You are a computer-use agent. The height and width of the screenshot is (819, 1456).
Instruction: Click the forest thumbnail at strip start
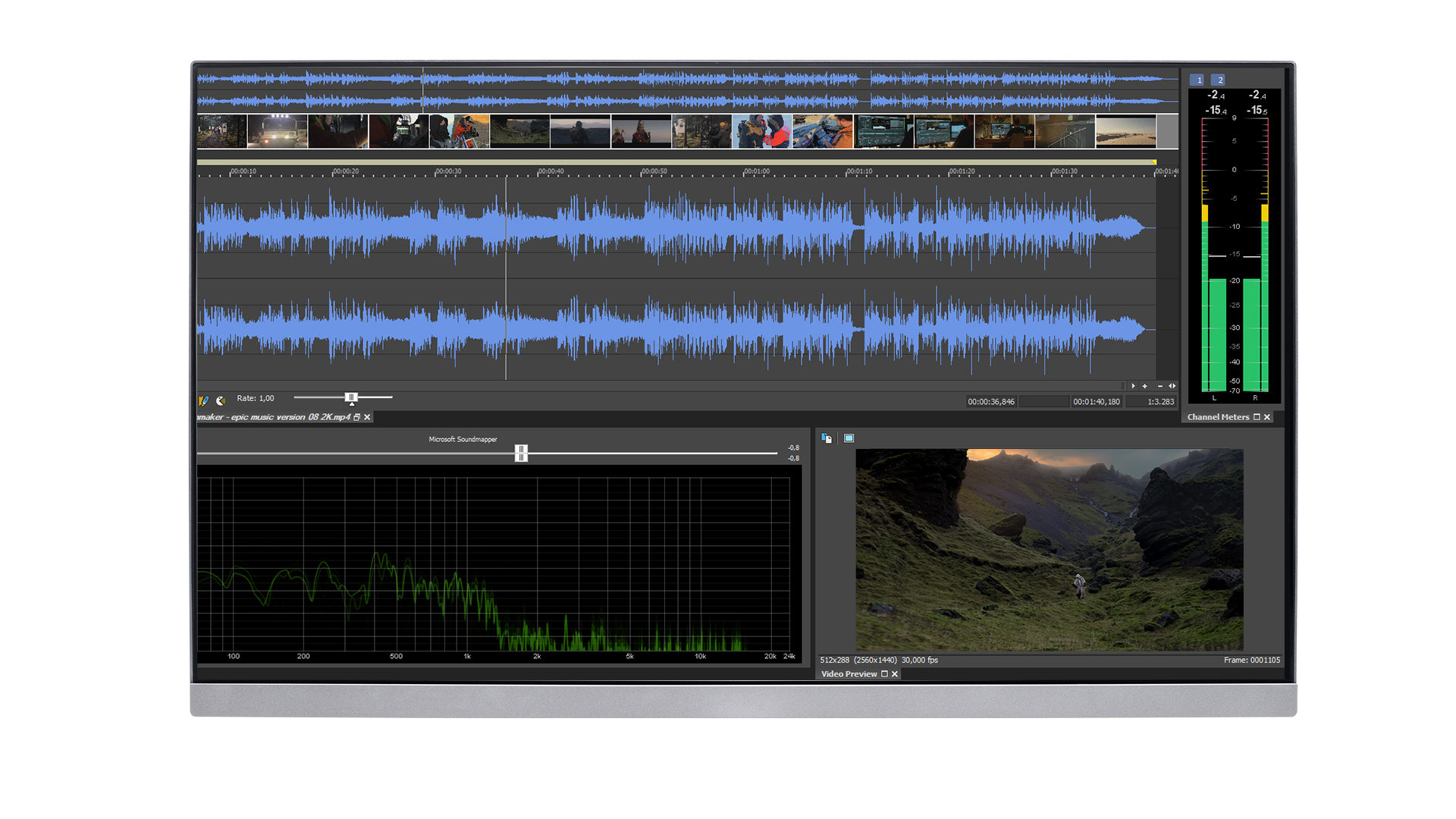221,131
